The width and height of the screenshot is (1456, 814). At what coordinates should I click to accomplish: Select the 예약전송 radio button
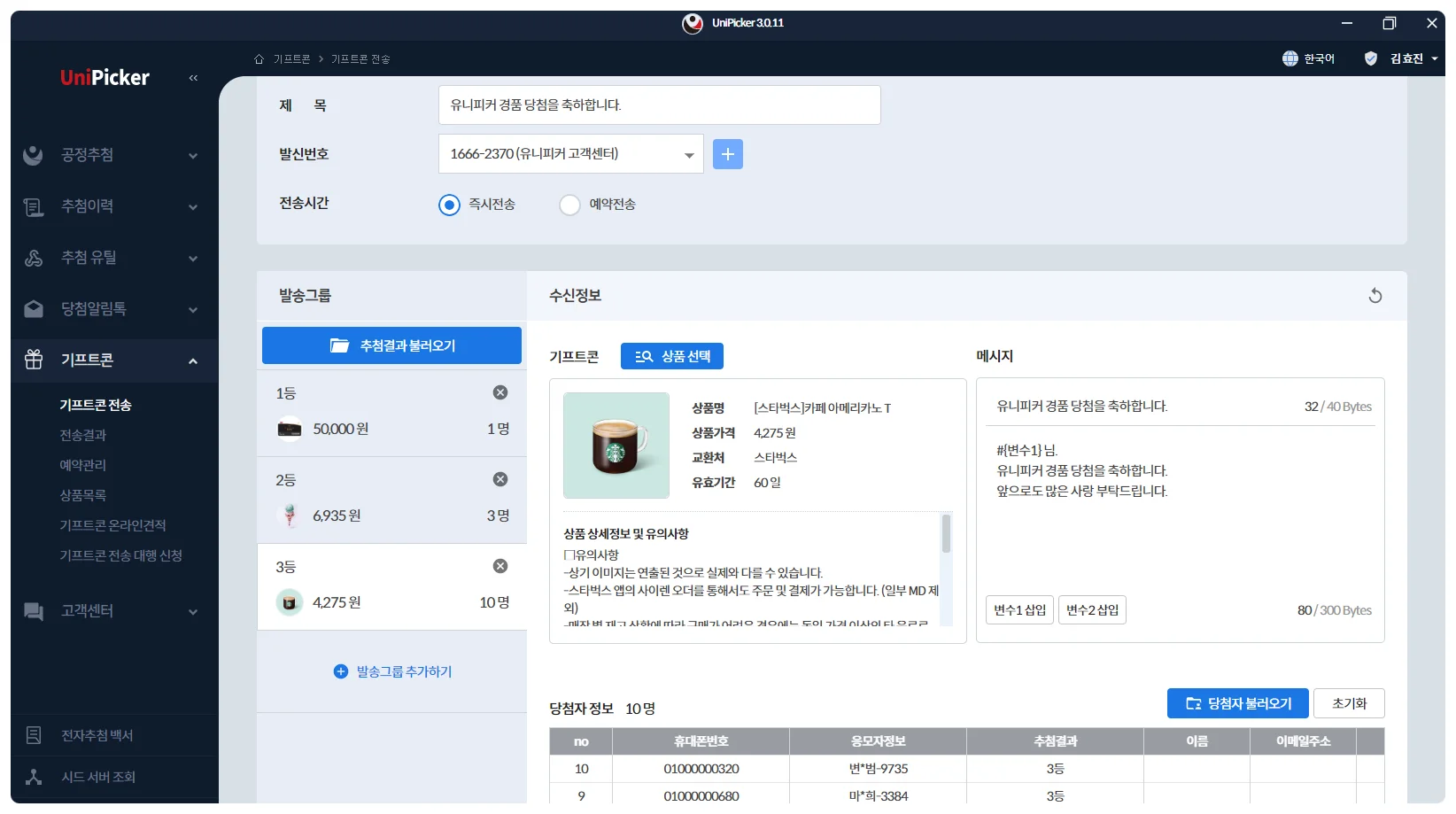[569, 205]
